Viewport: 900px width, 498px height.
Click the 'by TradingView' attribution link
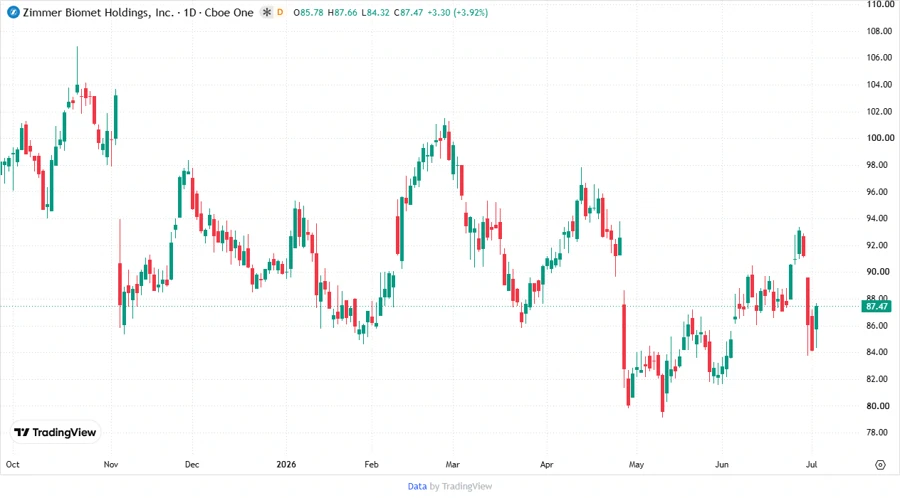point(461,487)
